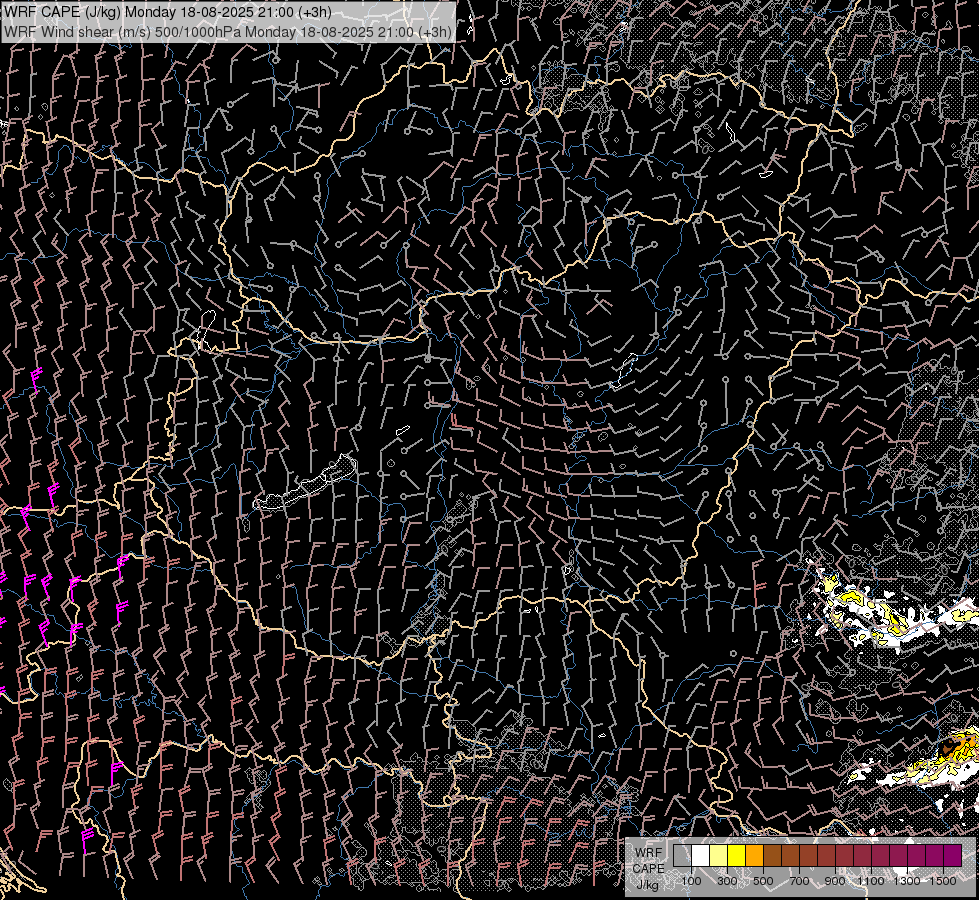Click the J/kg unit label in legend
Image resolution: width=979 pixels, height=900 pixels.
[x=647, y=886]
